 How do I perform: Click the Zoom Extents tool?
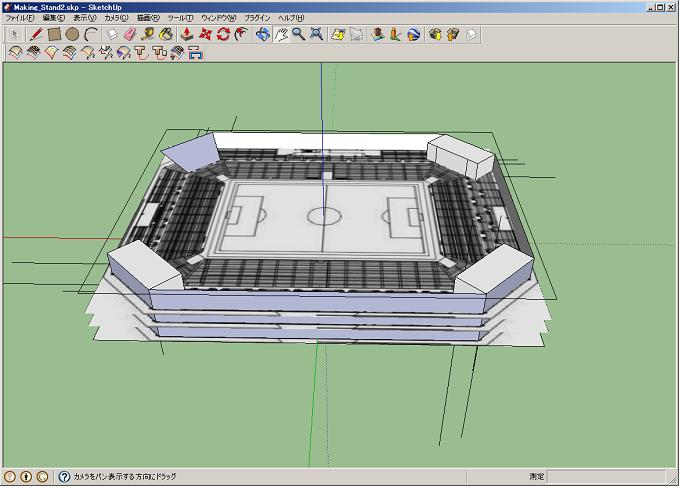[316, 34]
